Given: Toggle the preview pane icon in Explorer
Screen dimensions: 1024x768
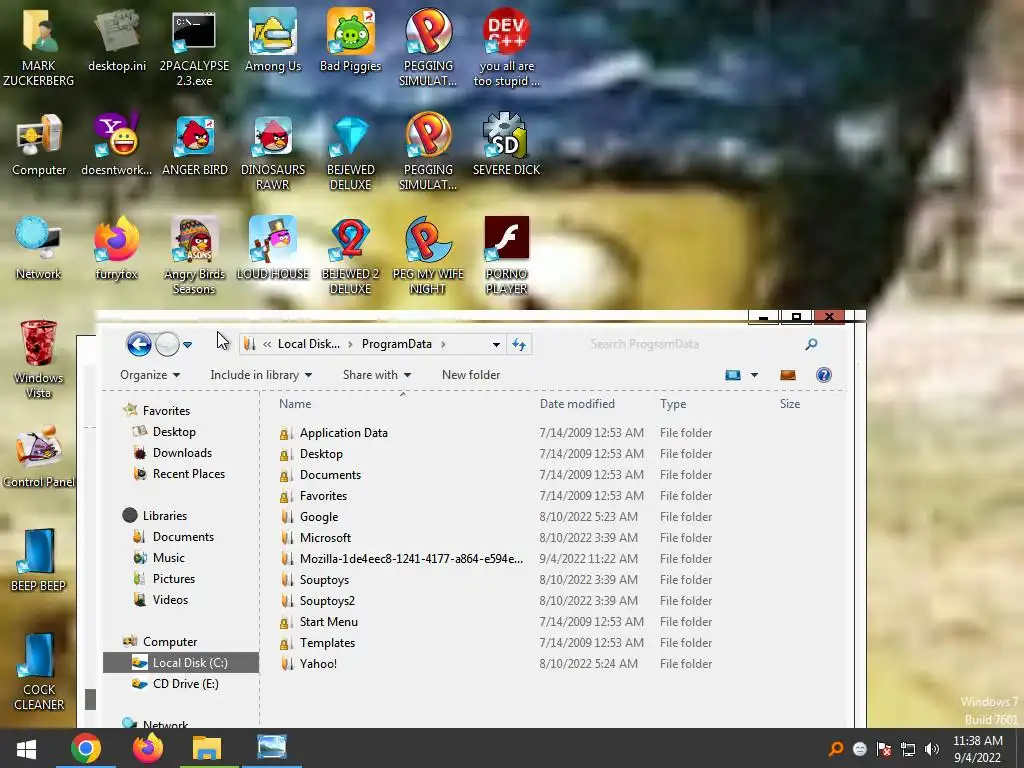Looking at the screenshot, I should point(788,375).
